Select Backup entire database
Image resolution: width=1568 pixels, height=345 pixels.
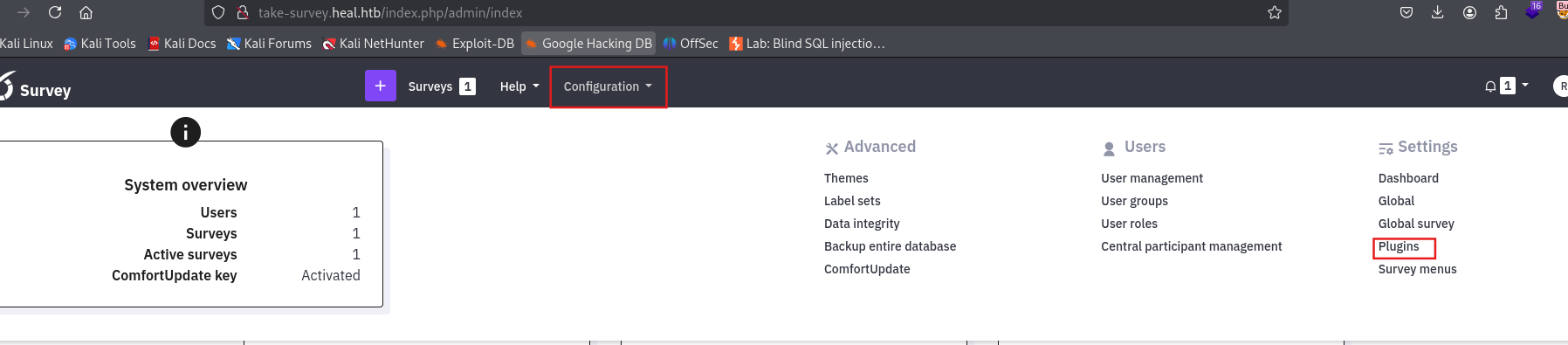890,246
